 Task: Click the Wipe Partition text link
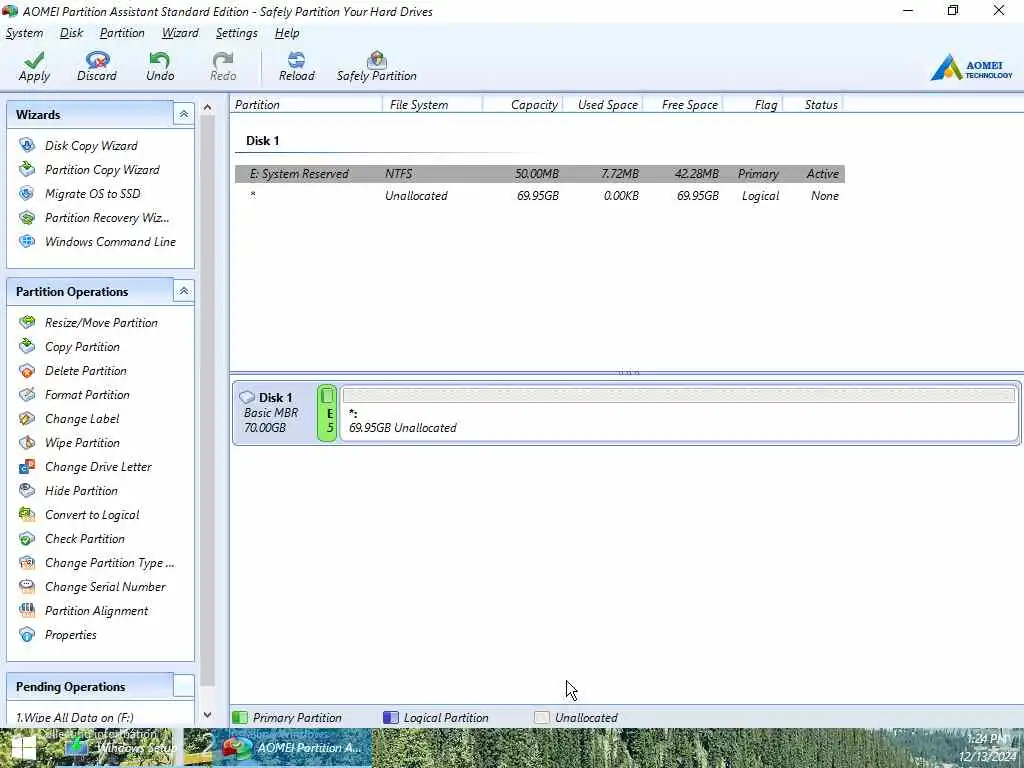click(x=82, y=443)
